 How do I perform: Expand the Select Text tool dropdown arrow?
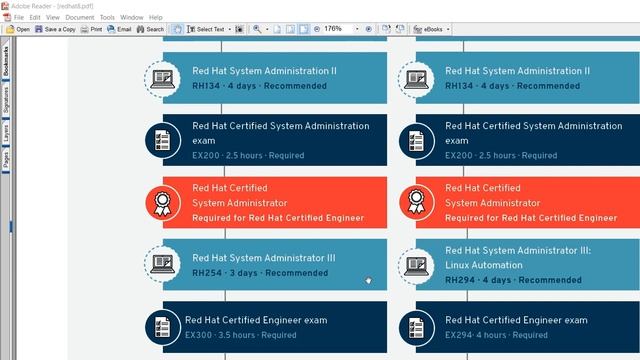tap(229, 29)
